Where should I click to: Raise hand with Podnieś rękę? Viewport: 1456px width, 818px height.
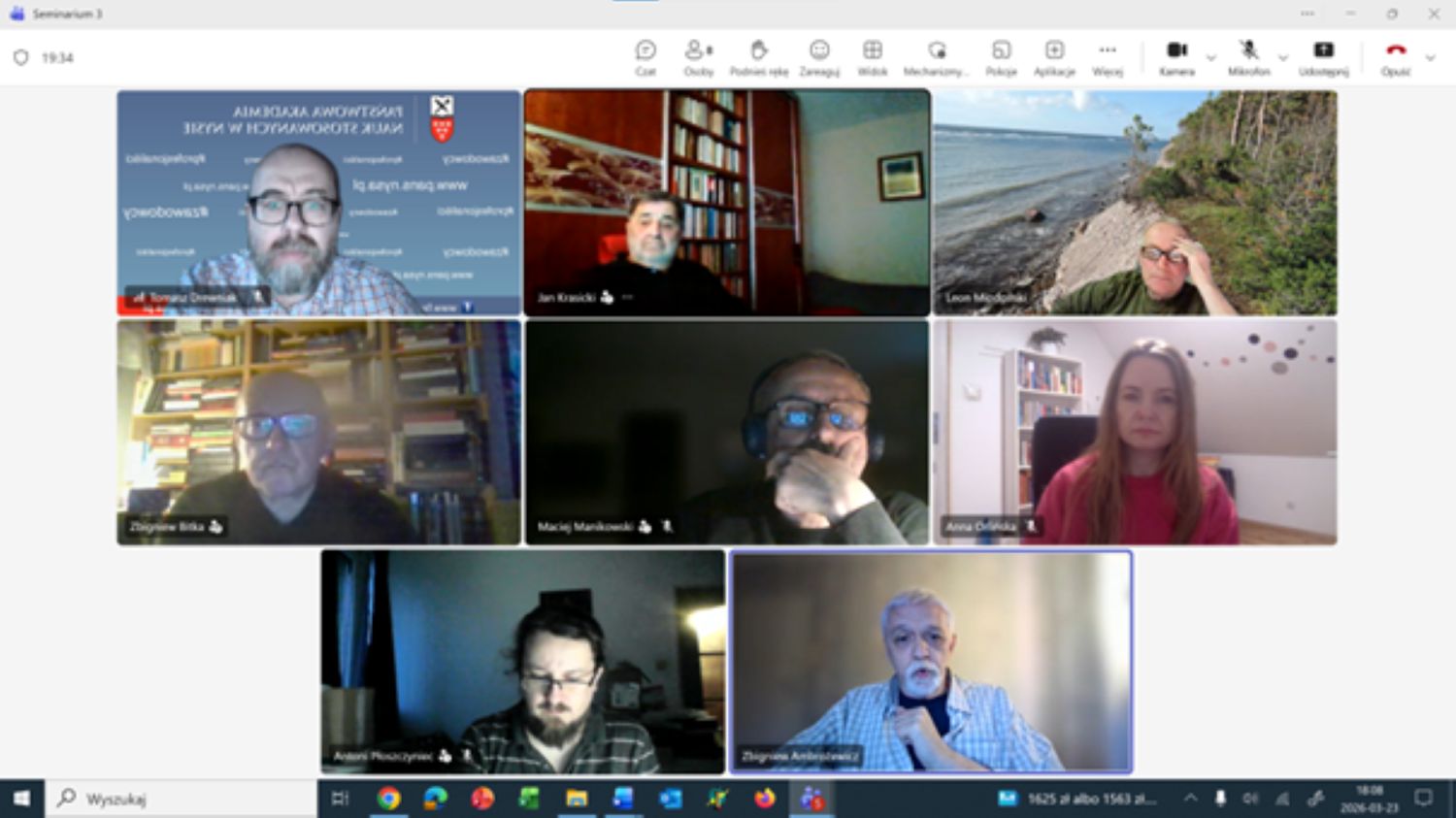758,57
